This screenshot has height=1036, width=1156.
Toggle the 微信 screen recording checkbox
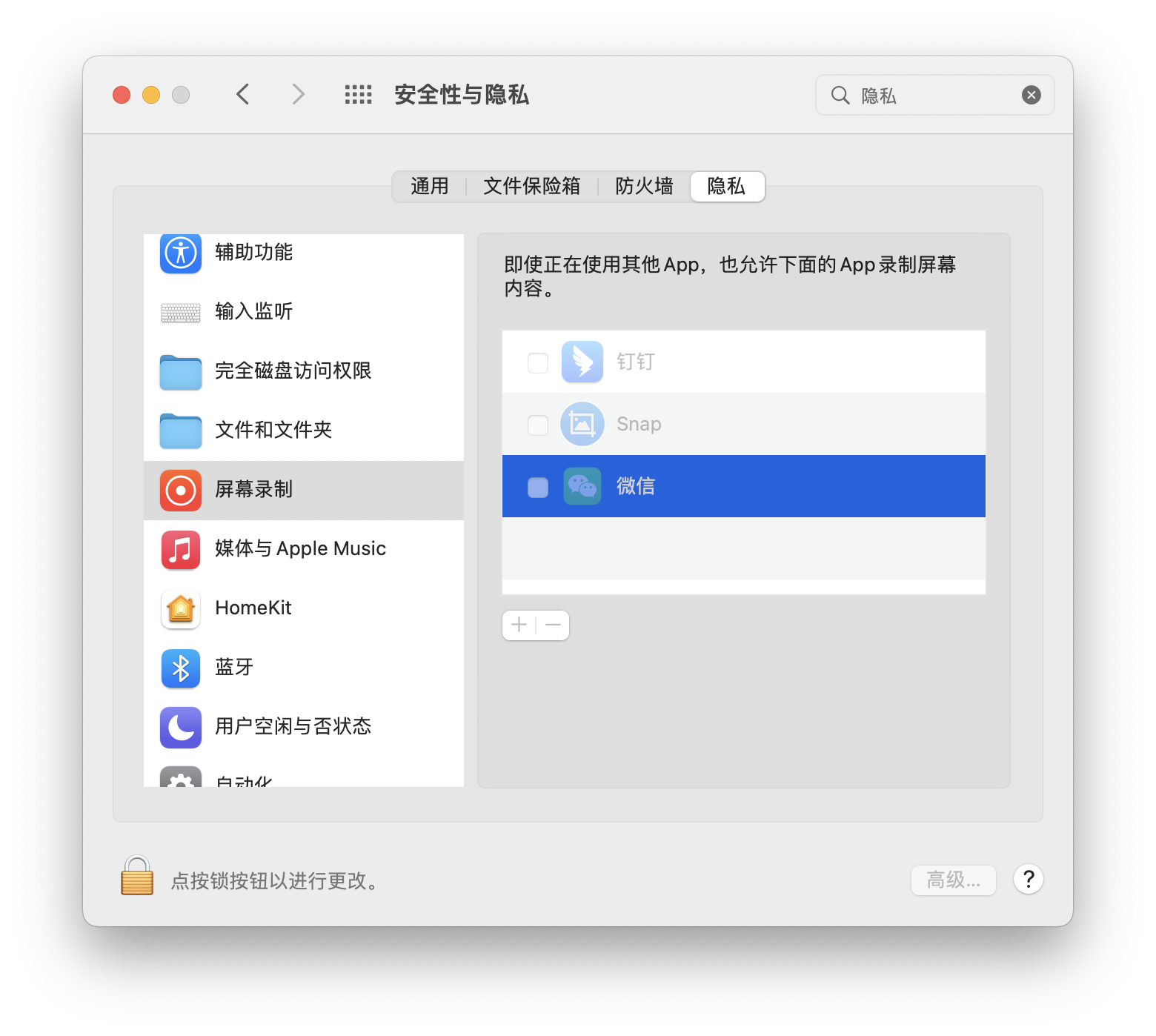[538, 487]
